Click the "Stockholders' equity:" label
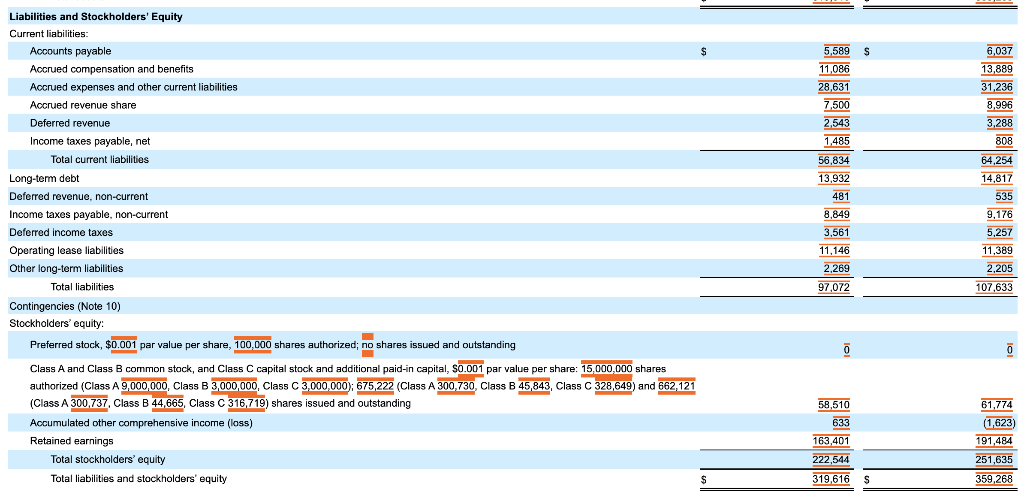1024x501 pixels. (56, 323)
